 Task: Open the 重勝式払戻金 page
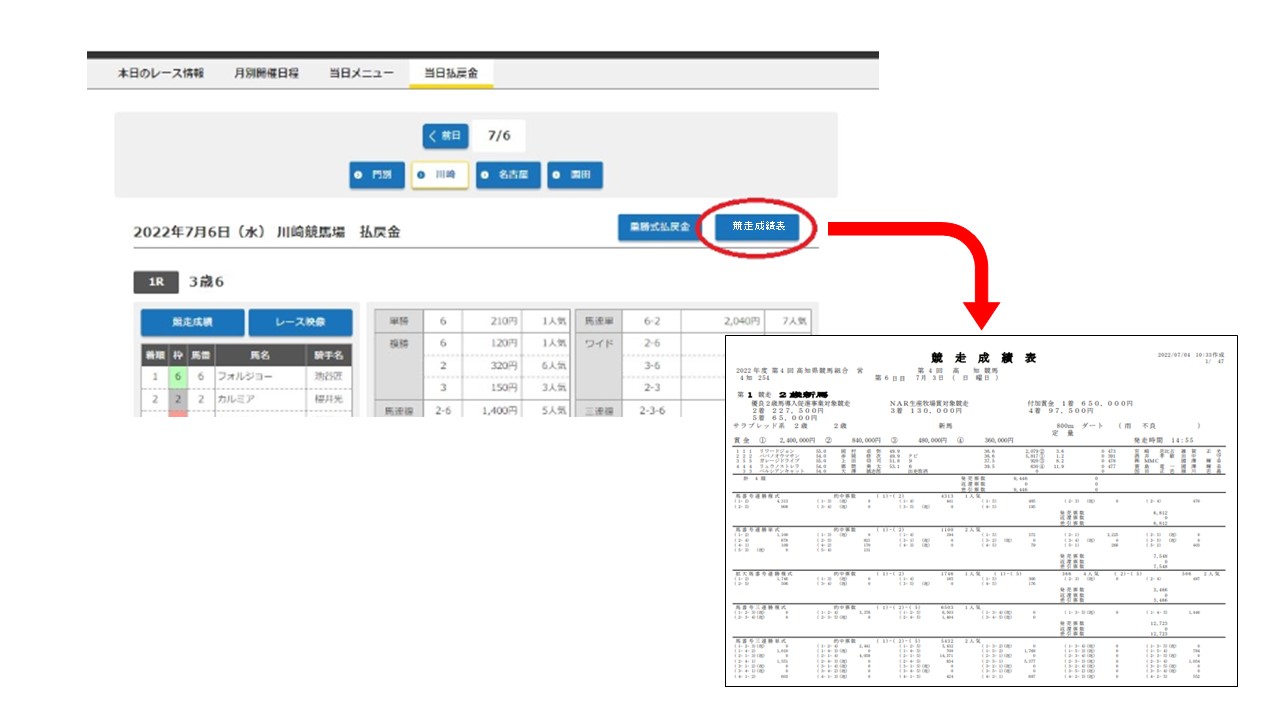tap(658, 227)
